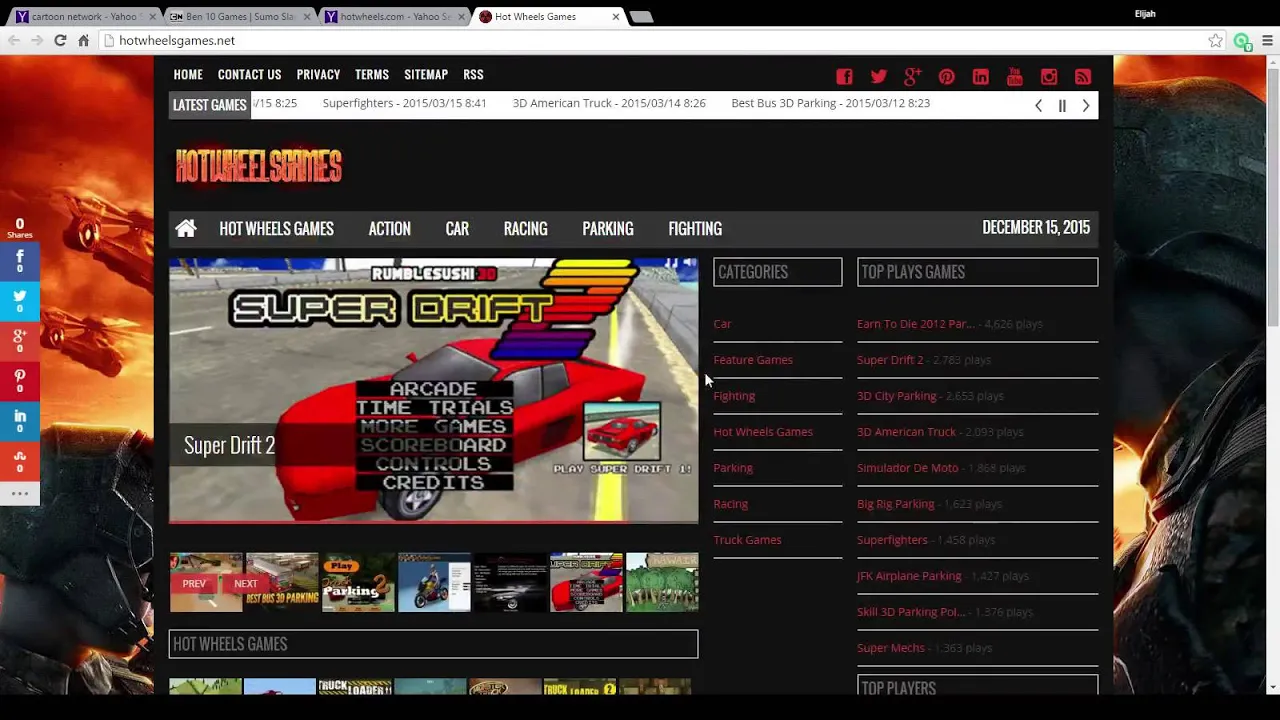Select RACING in navigation bar

(525, 228)
